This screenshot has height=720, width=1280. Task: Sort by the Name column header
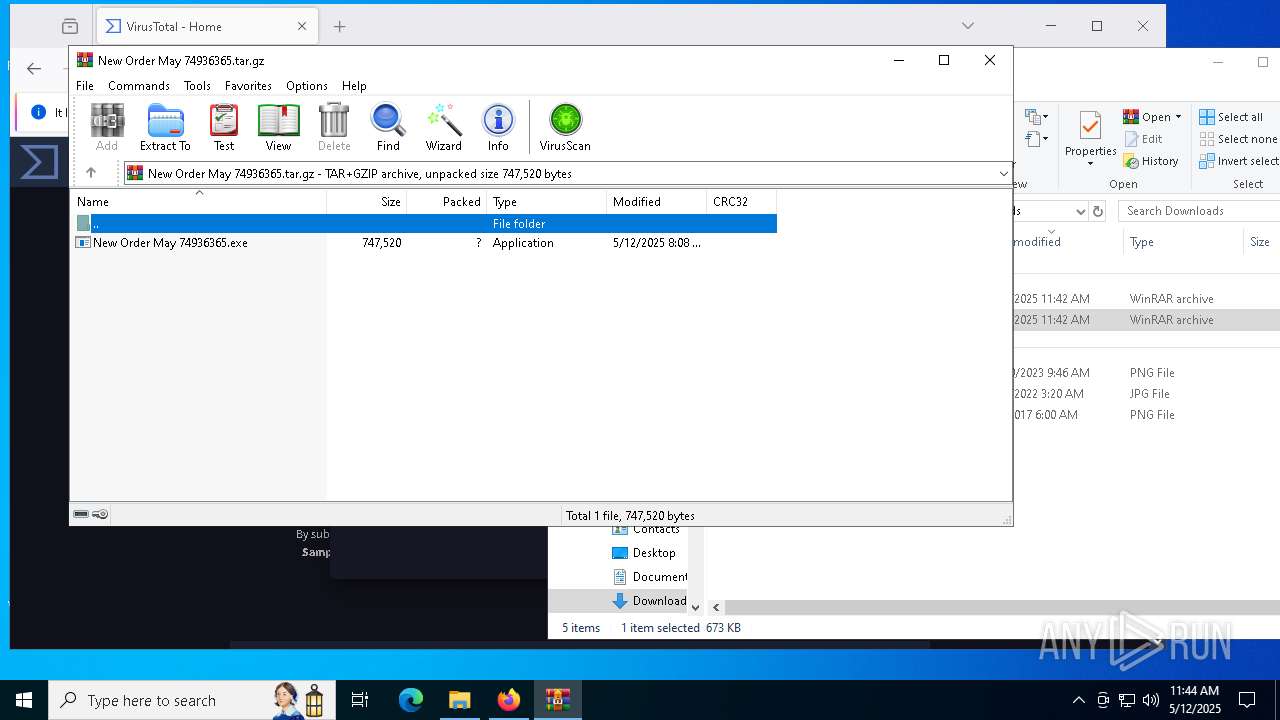[x=199, y=201]
